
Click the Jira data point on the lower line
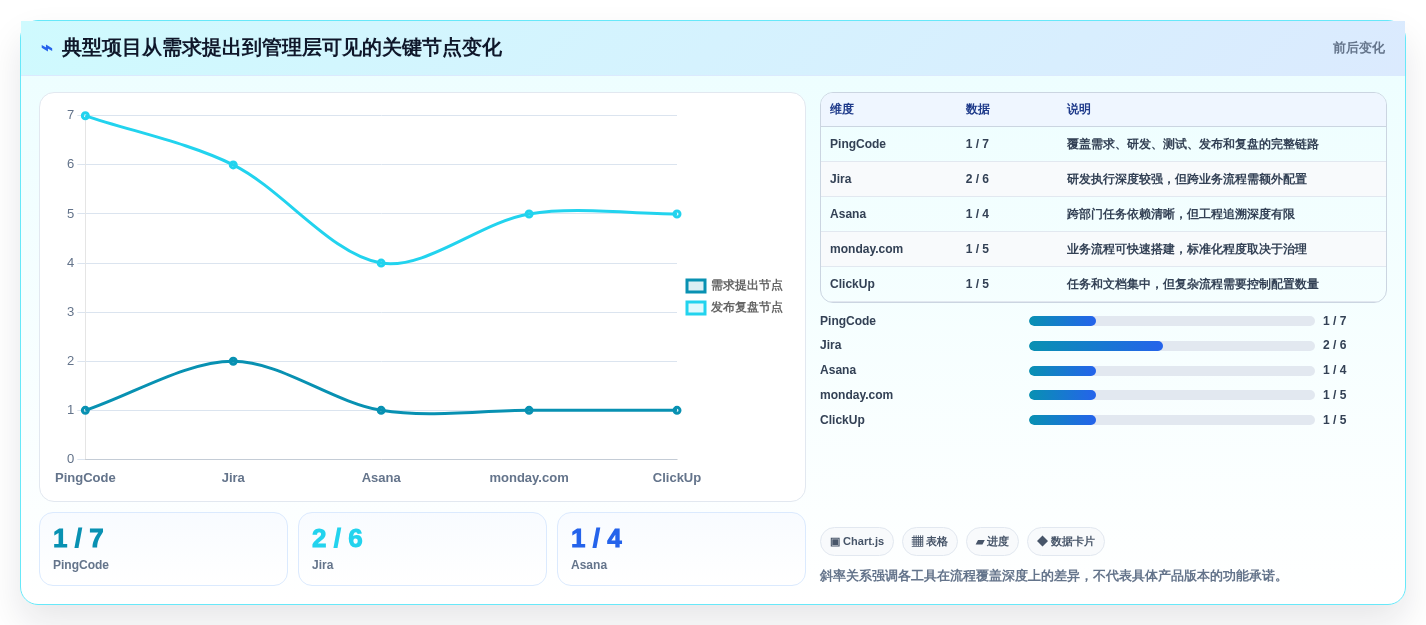click(x=233, y=361)
